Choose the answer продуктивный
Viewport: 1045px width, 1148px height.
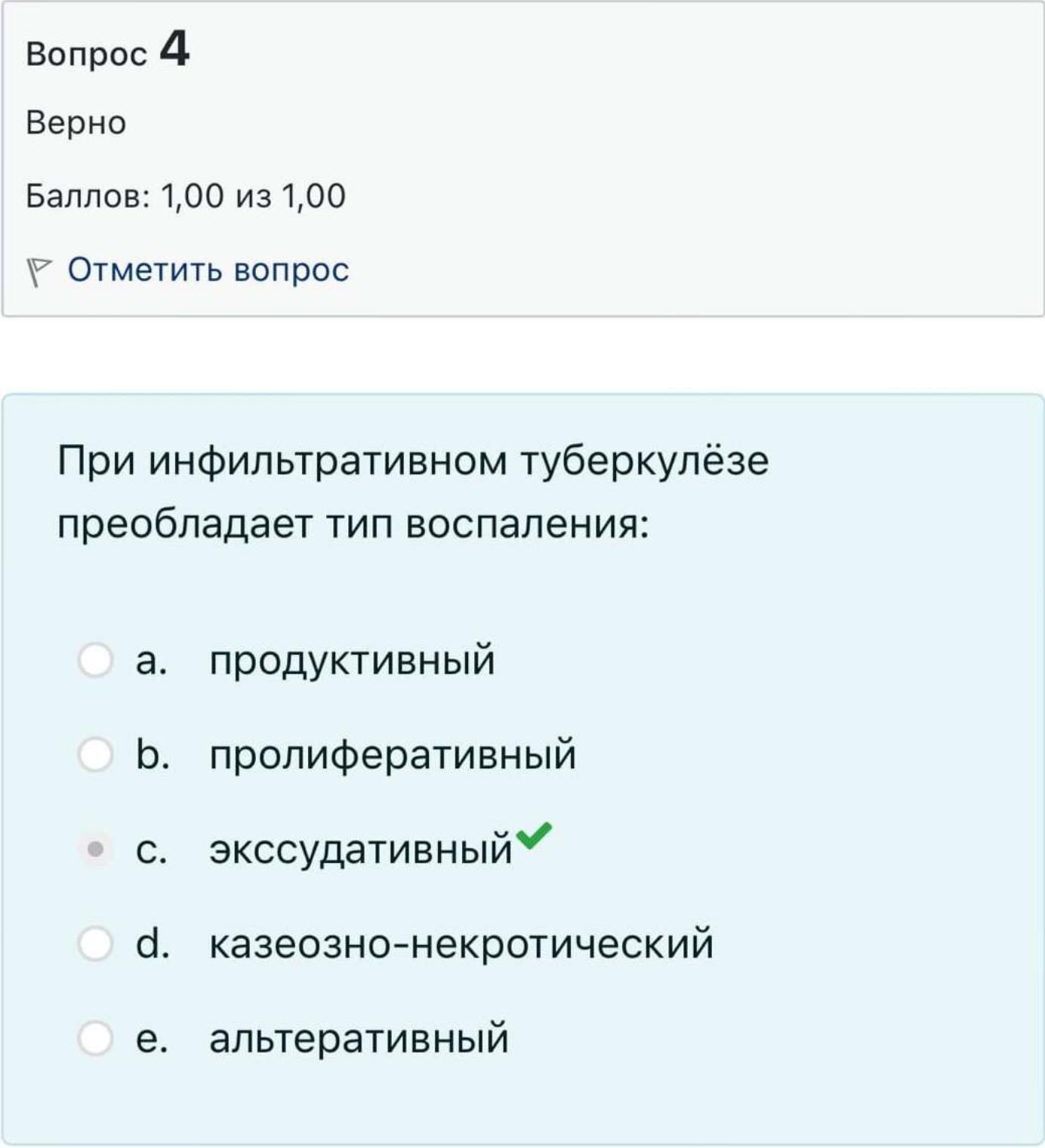[x=352, y=661]
